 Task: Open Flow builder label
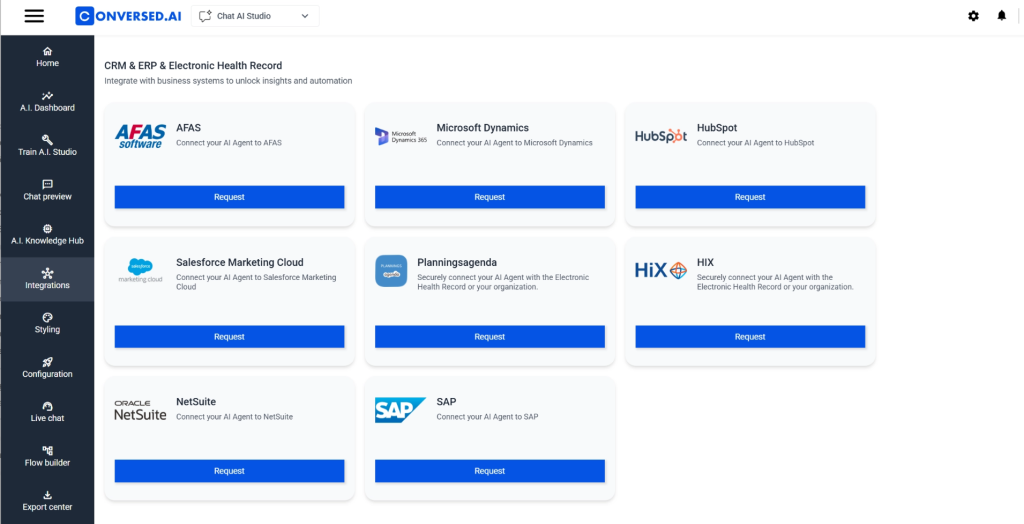[x=47, y=463]
